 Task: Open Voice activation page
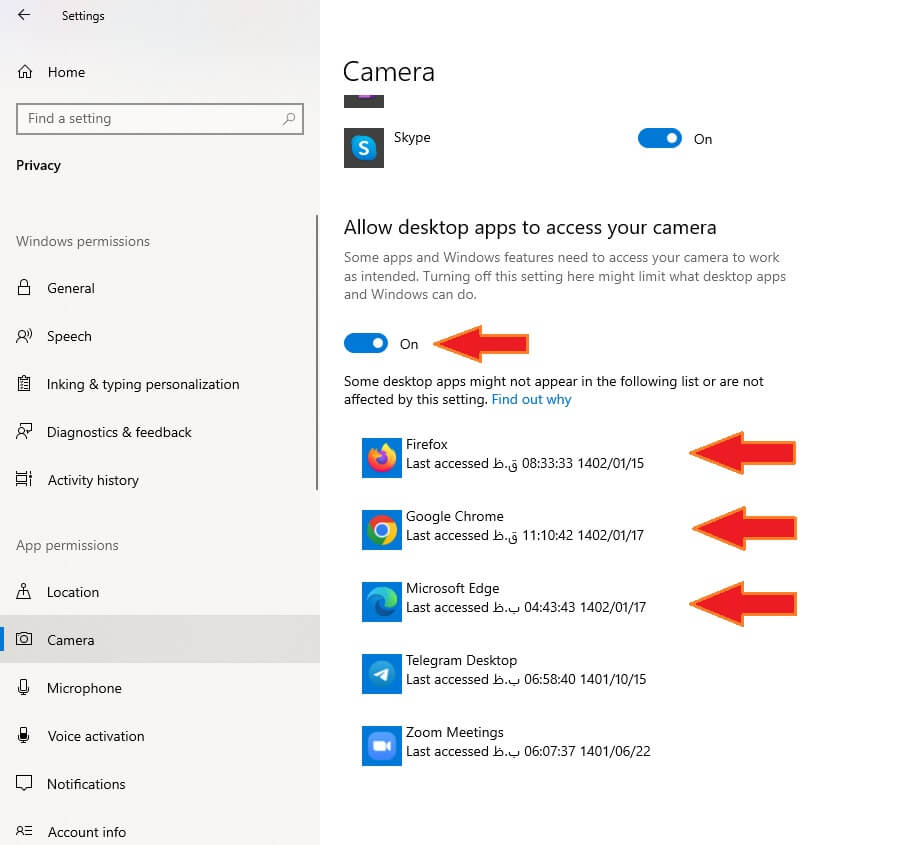pos(96,736)
